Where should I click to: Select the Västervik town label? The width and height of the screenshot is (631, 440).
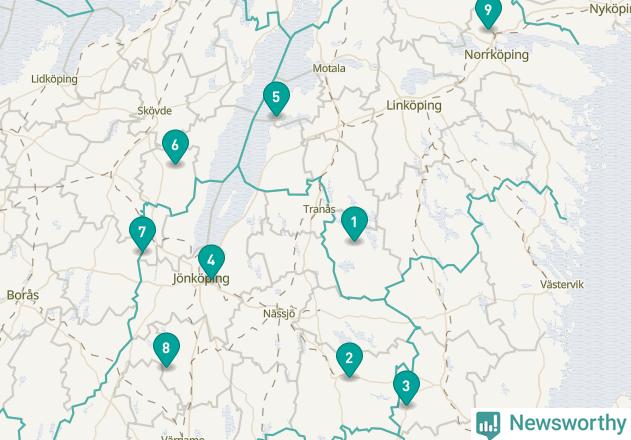[x=562, y=285]
